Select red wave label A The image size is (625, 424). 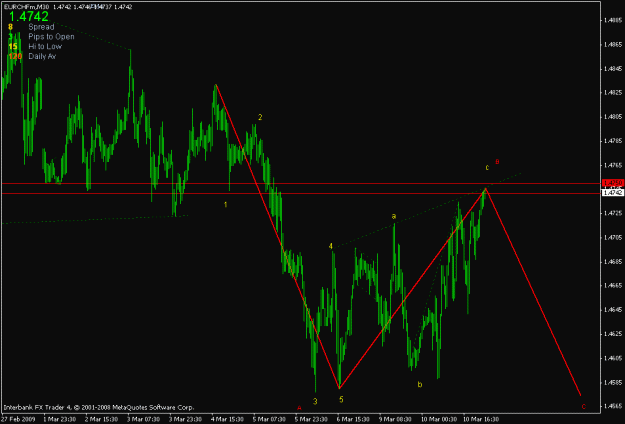tap(299, 408)
